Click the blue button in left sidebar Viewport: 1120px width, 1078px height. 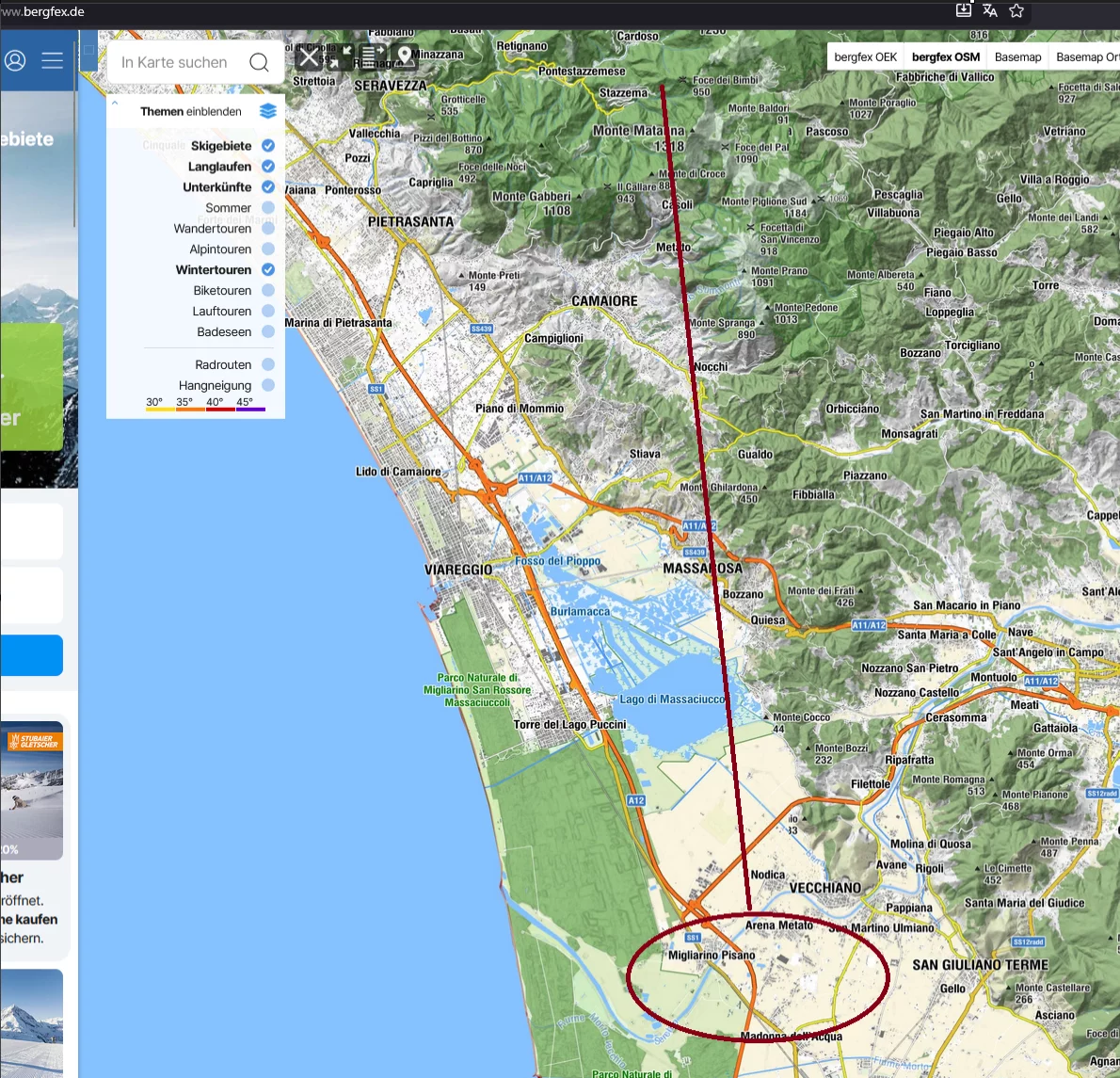point(32,655)
